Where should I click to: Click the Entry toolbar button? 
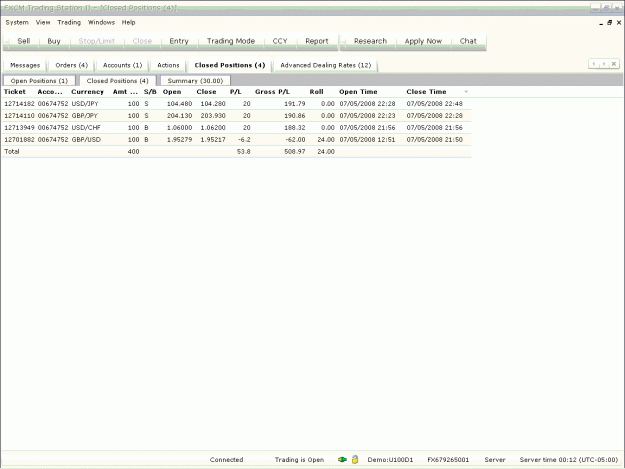point(179,41)
